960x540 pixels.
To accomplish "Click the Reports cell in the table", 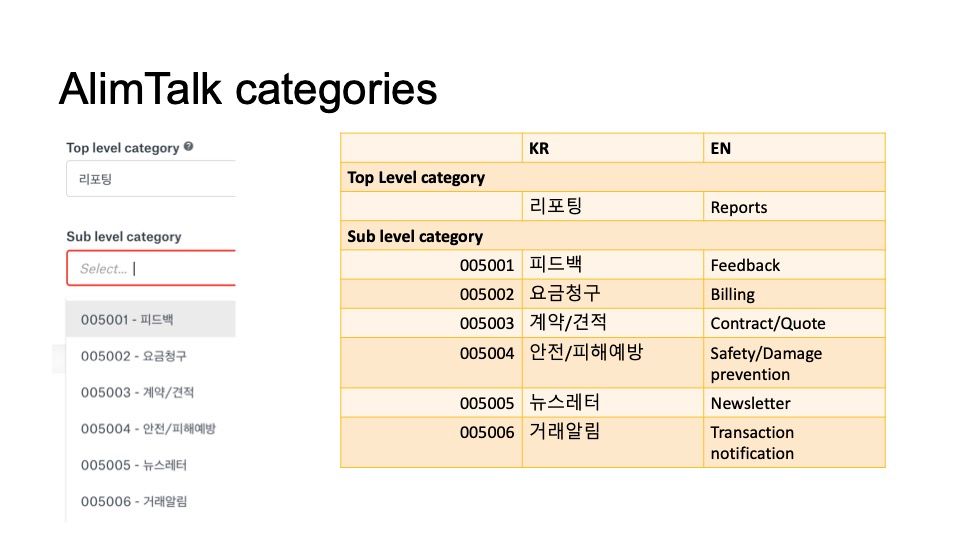I will pyautogui.click(x=794, y=206).
